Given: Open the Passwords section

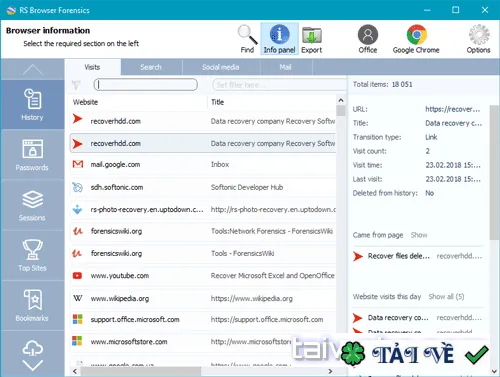Looking at the screenshot, I should pyautogui.click(x=32, y=155).
